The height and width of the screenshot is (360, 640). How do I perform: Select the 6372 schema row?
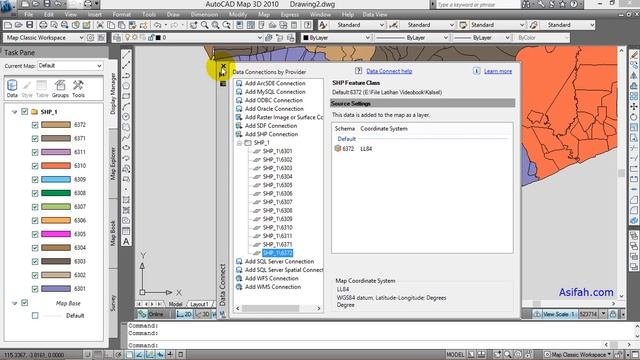coord(422,149)
